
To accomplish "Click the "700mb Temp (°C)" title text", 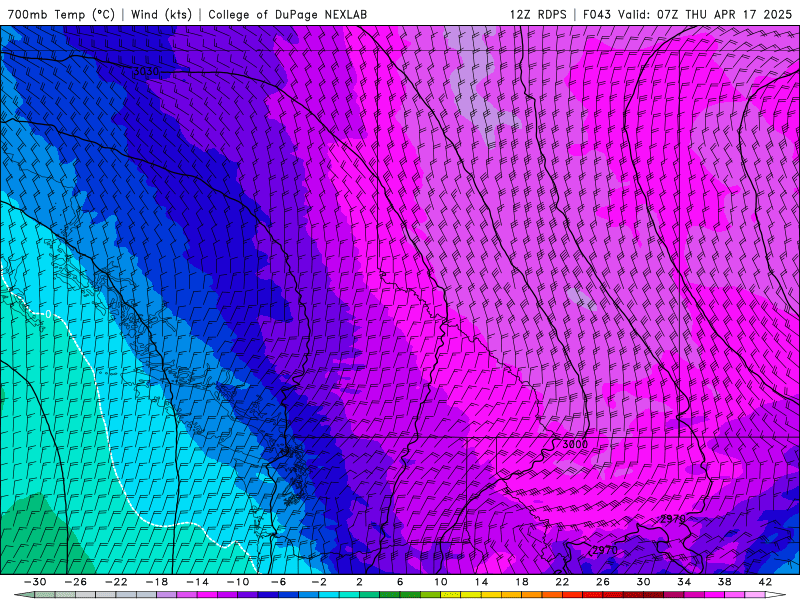I will (61, 14).
